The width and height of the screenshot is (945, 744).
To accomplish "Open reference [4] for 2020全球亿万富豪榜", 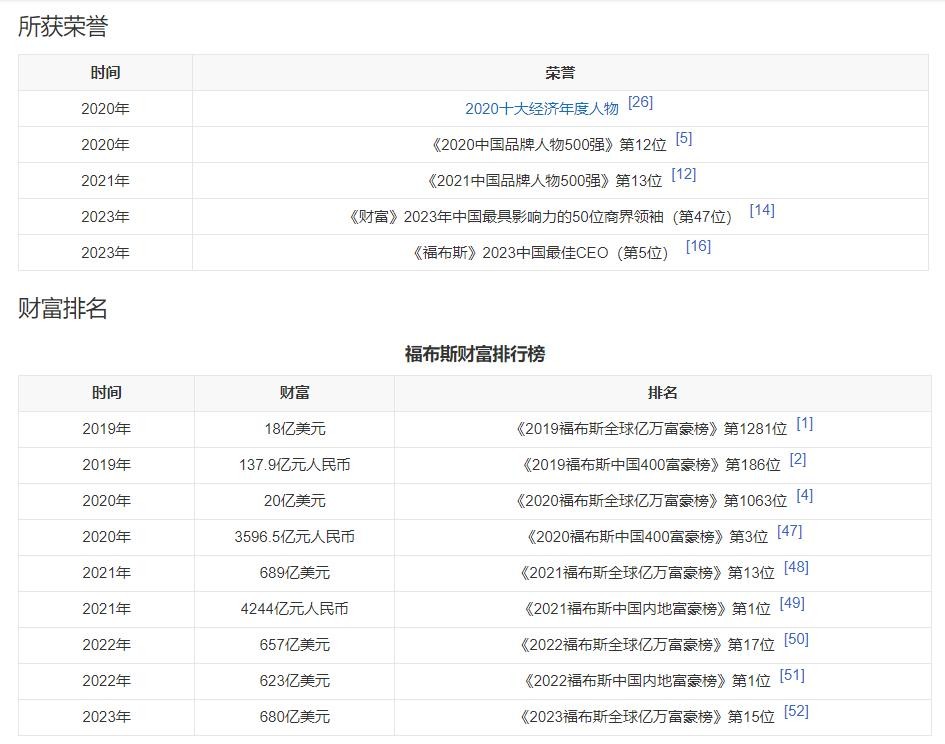I will click(805, 496).
